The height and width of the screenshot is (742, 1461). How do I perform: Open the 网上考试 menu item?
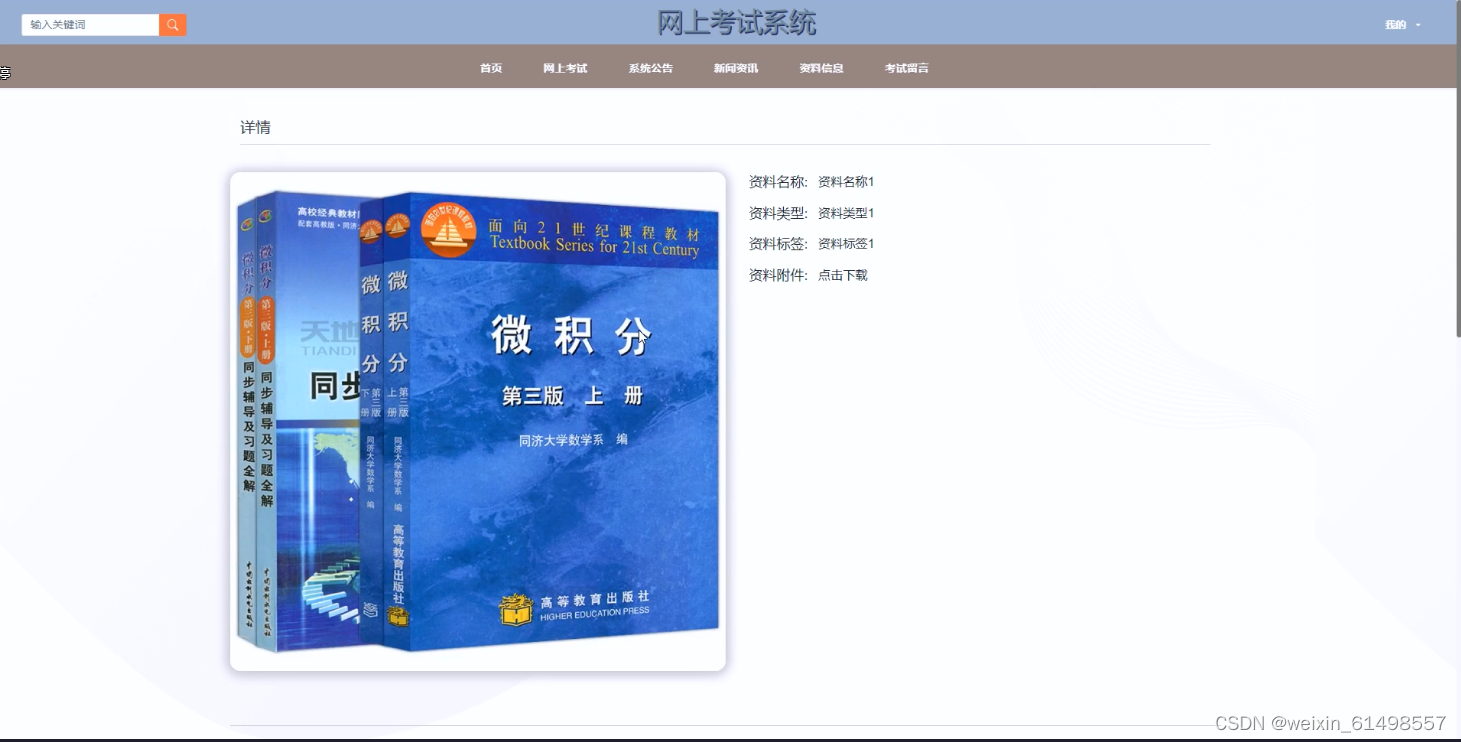[x=565, y=68]
